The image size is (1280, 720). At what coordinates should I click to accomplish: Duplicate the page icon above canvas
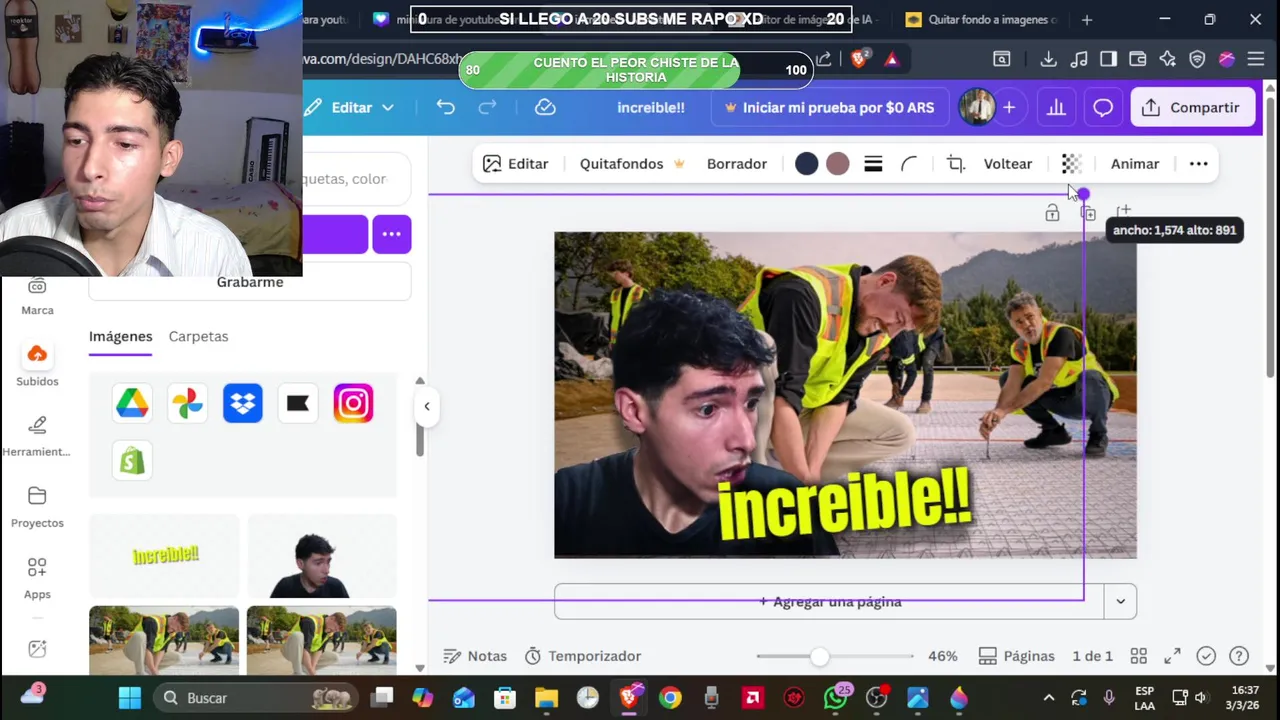(x=1088, y=212)
